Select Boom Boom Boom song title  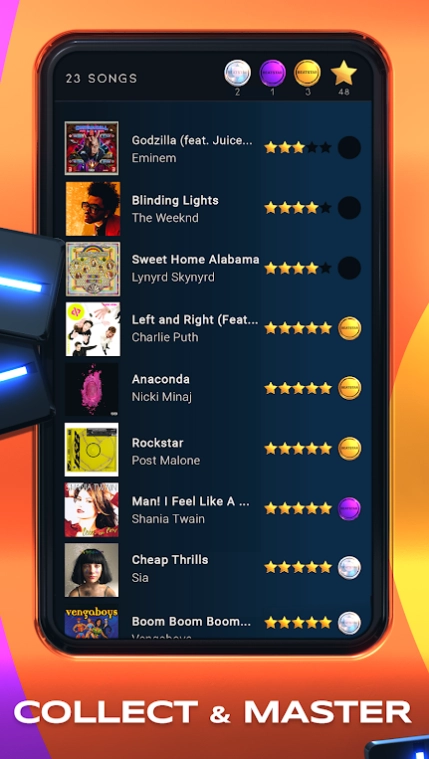[191, 622]
